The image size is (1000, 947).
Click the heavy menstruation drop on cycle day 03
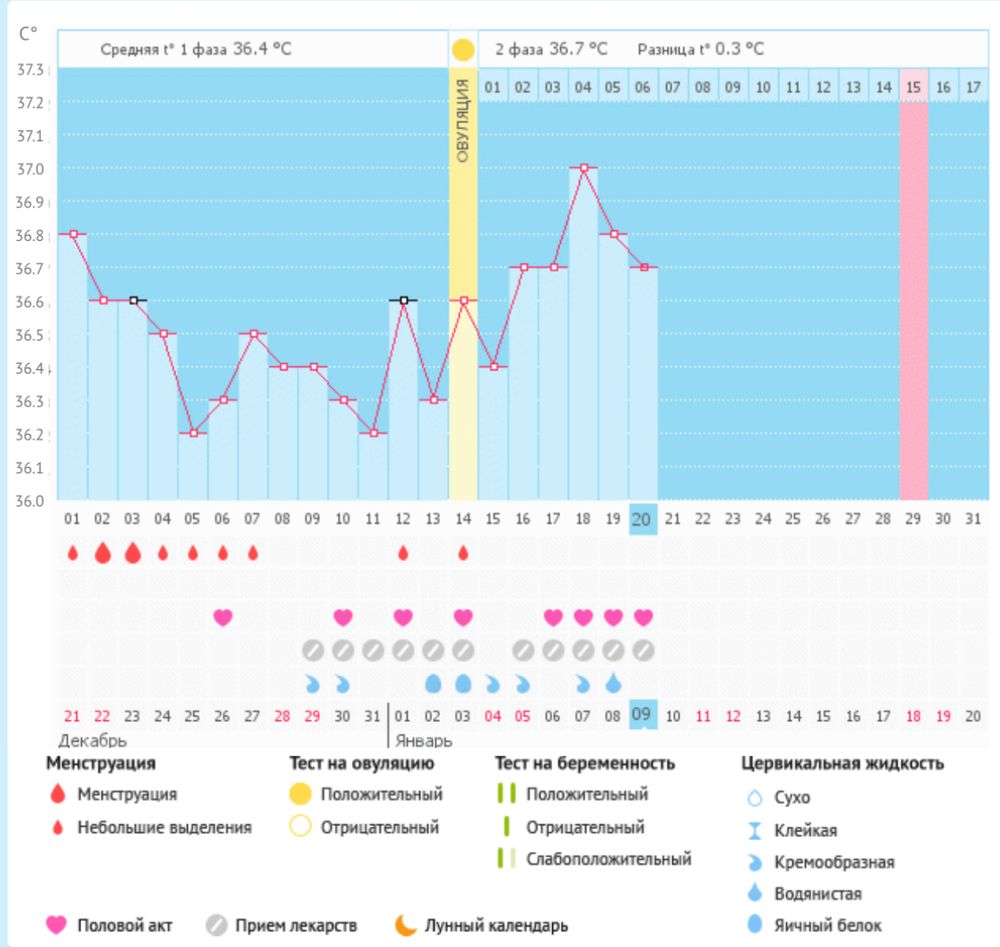click(133, 552)
